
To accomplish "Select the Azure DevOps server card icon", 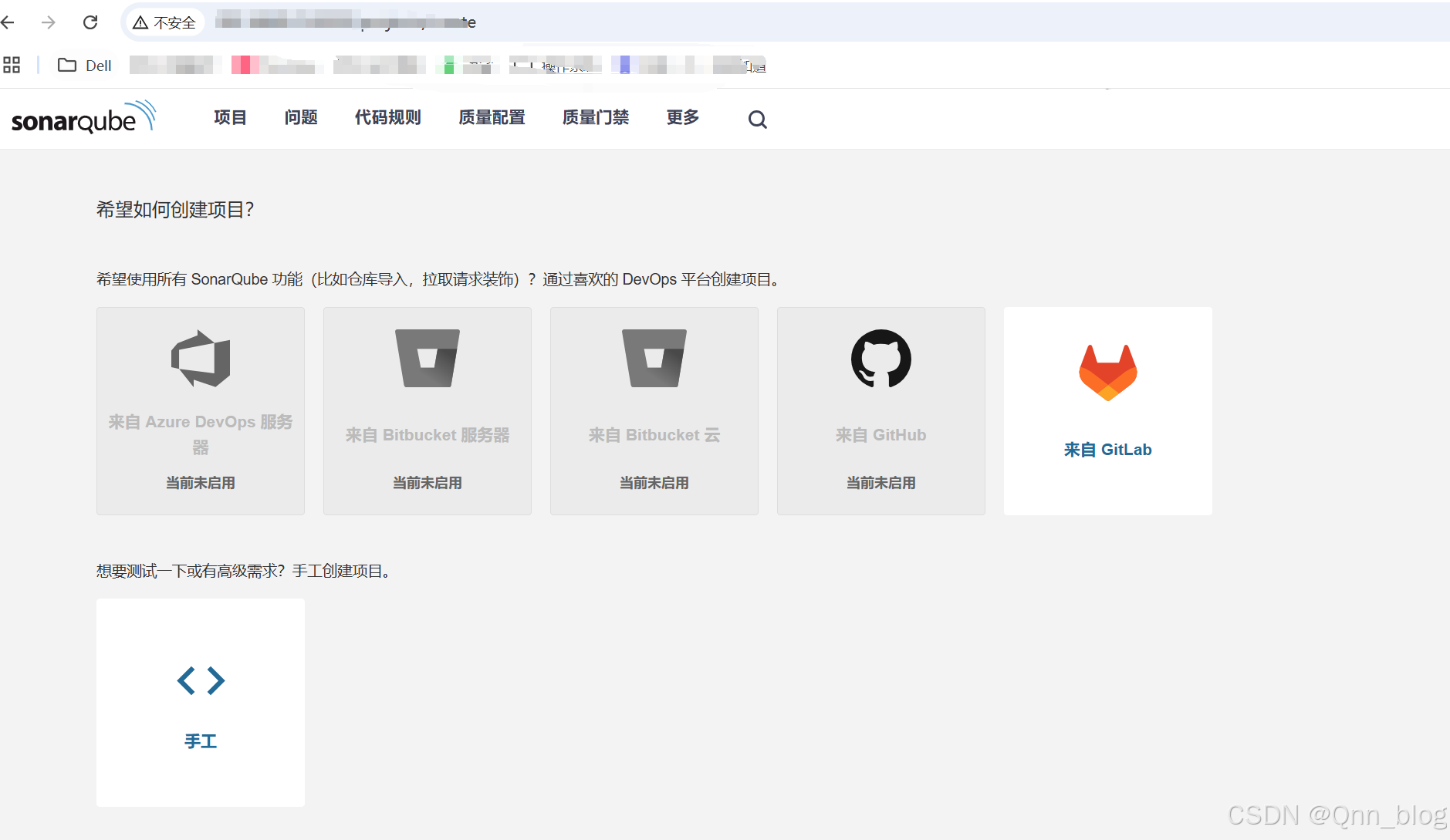I will 200,357.
